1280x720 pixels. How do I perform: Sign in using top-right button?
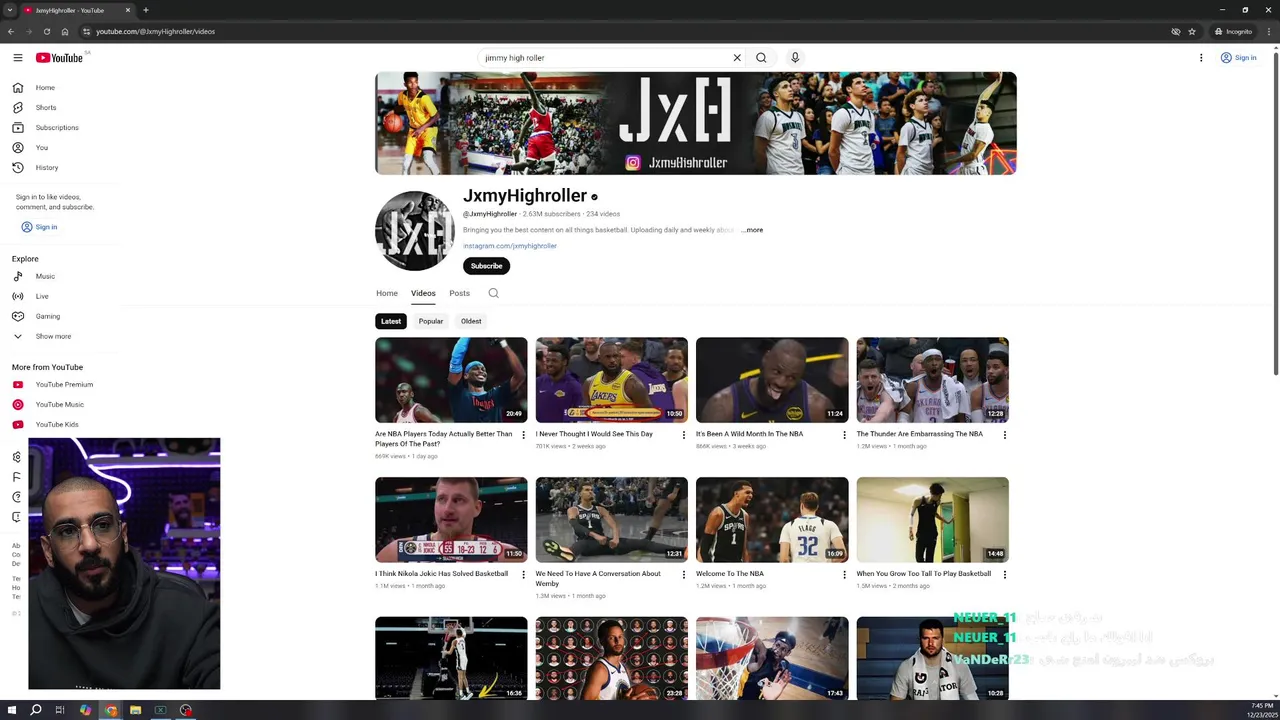click(x=1238, y=58)
